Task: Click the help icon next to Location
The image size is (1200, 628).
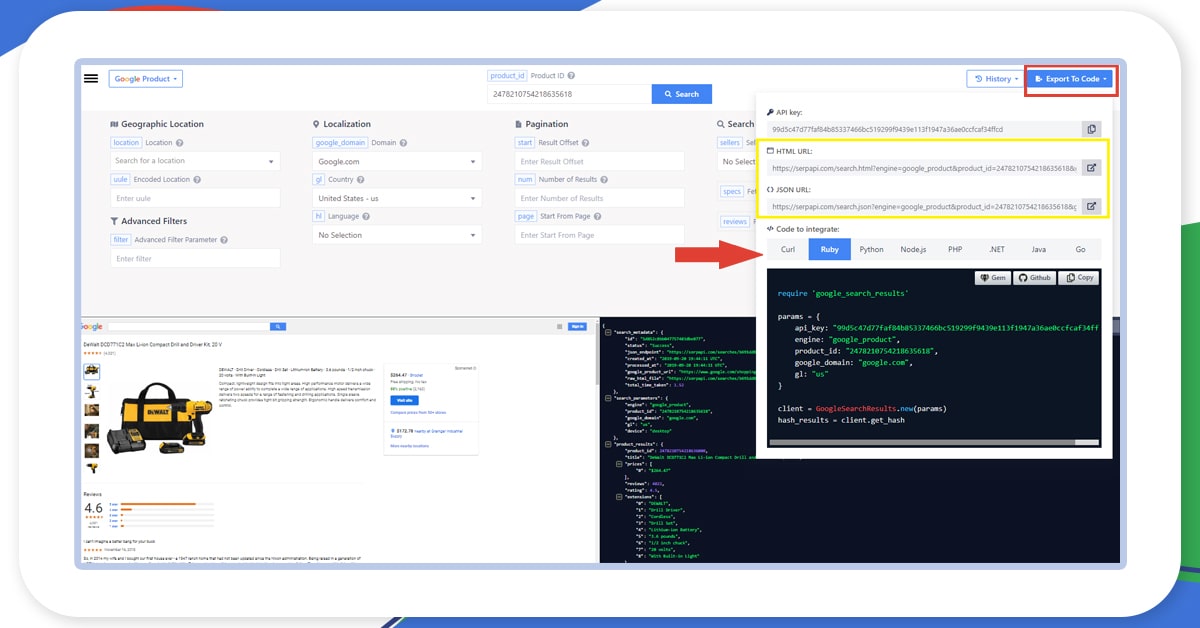Action: (181, 143)
